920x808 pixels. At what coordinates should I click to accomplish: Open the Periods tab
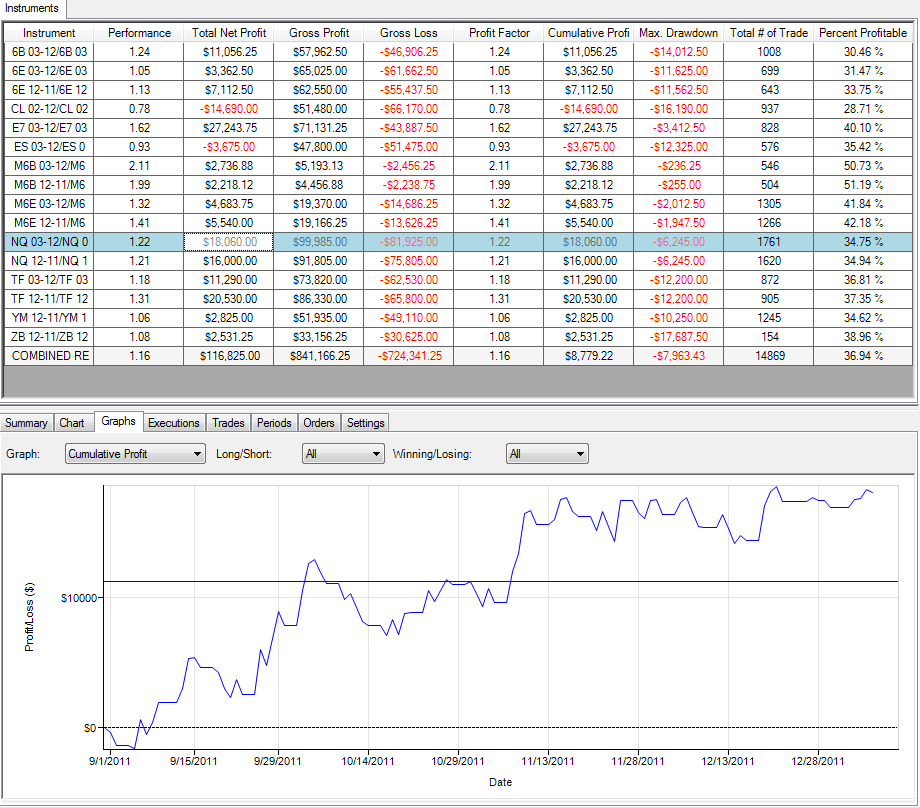(x=274, y=422)
